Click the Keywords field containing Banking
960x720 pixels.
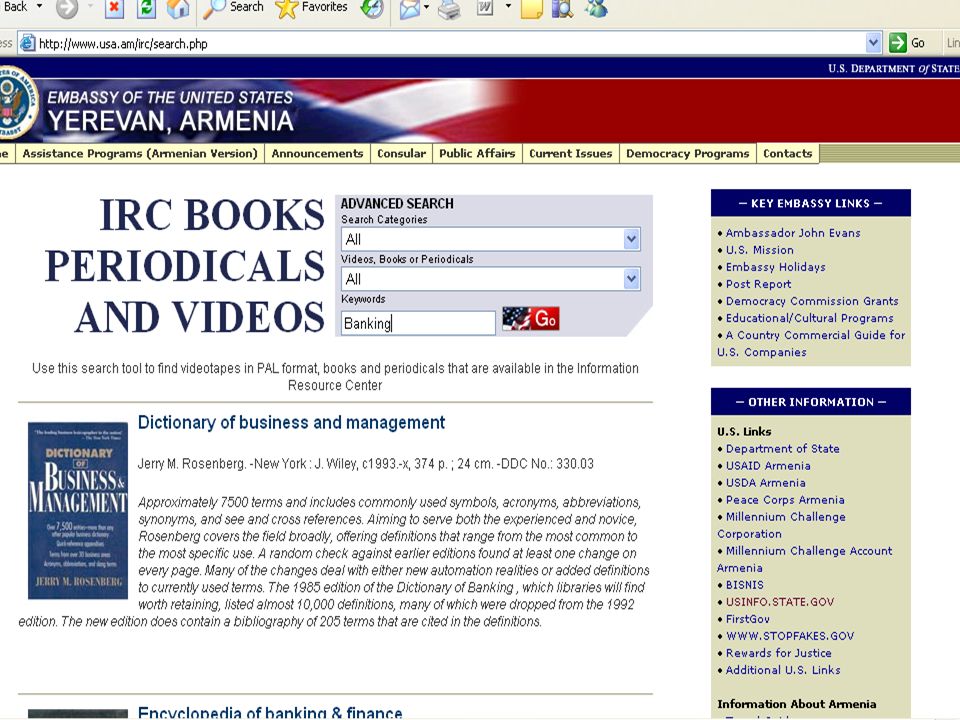tap(418, 323)
